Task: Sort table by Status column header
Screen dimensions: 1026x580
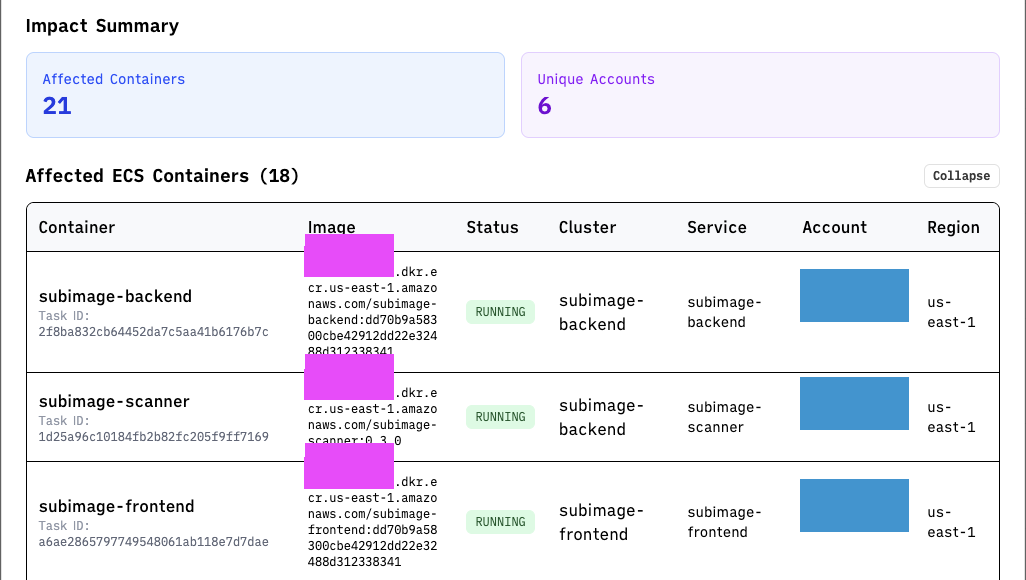Action: click(x=492, y=227)
